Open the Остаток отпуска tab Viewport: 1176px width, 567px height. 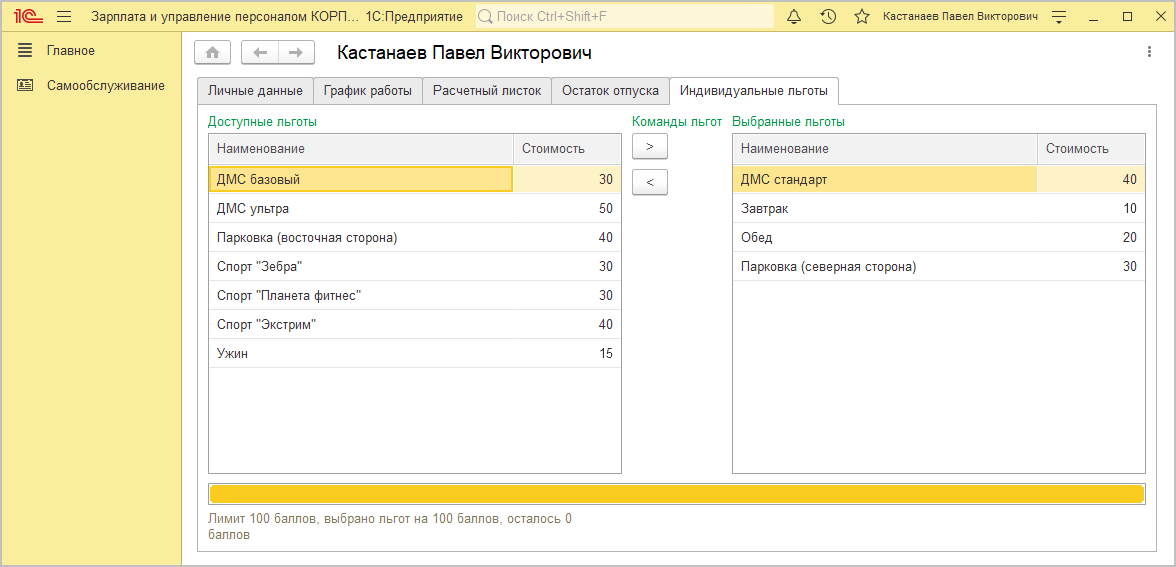pos(610,91)
